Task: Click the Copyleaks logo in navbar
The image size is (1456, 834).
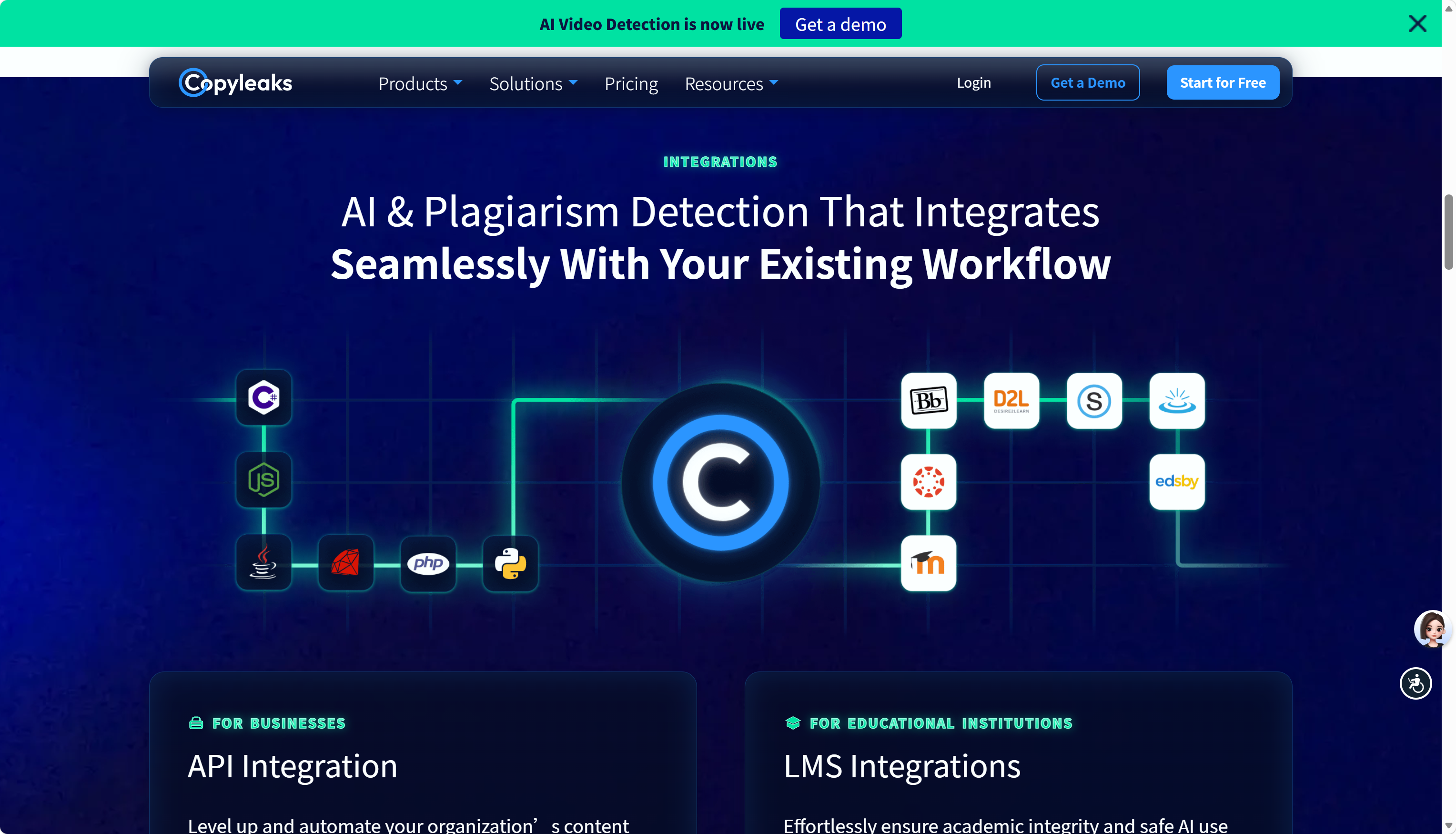Action: click(235, 82)
